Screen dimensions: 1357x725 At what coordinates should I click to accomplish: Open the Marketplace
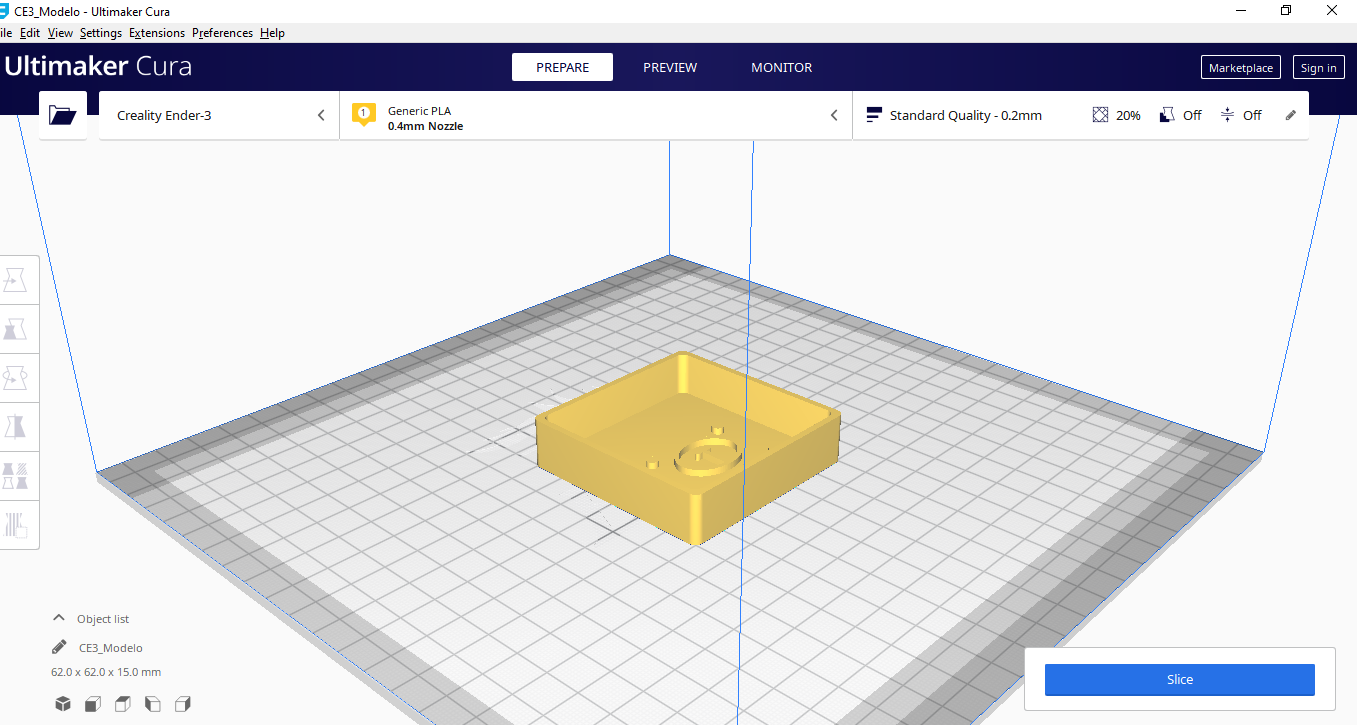[1241, 68]
